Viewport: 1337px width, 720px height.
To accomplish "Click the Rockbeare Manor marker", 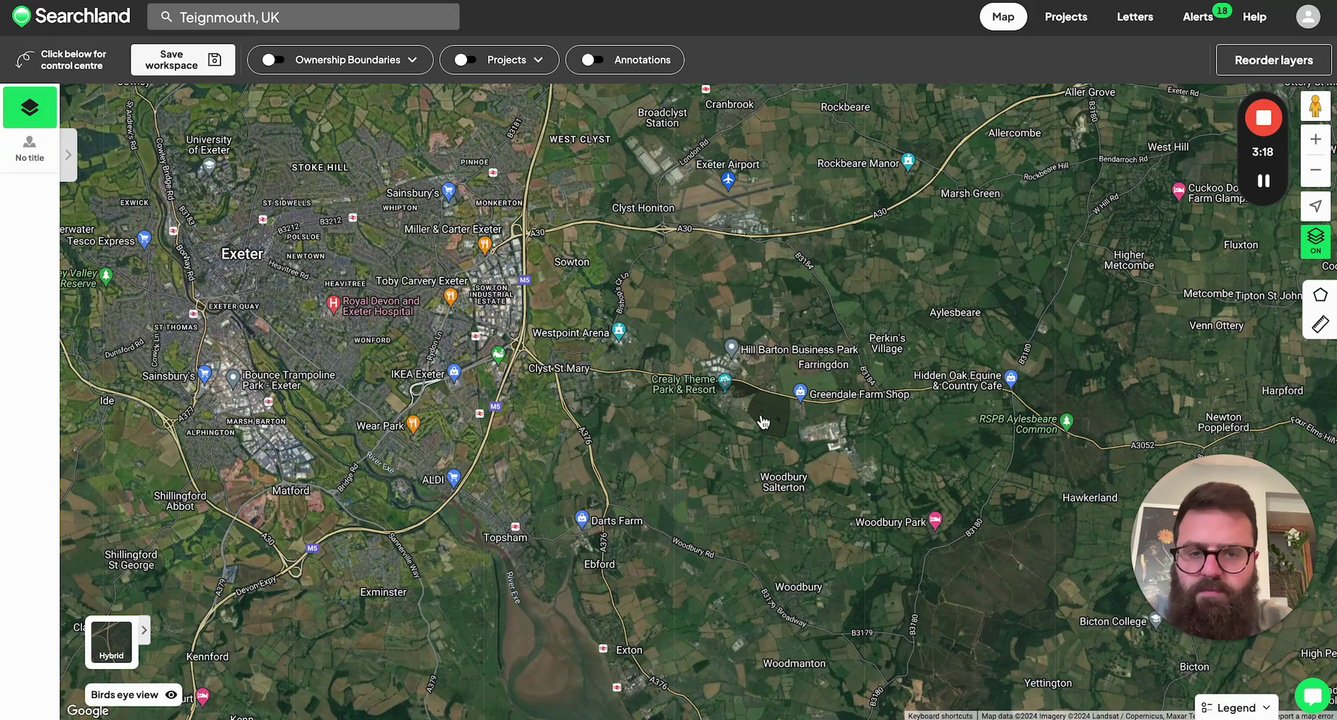I will pyautogui.click(x=908, y=161).
